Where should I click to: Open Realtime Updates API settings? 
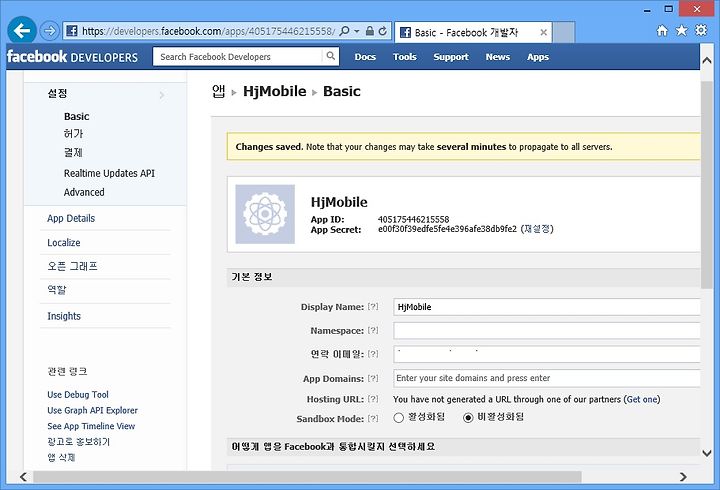tap(109, 173)
